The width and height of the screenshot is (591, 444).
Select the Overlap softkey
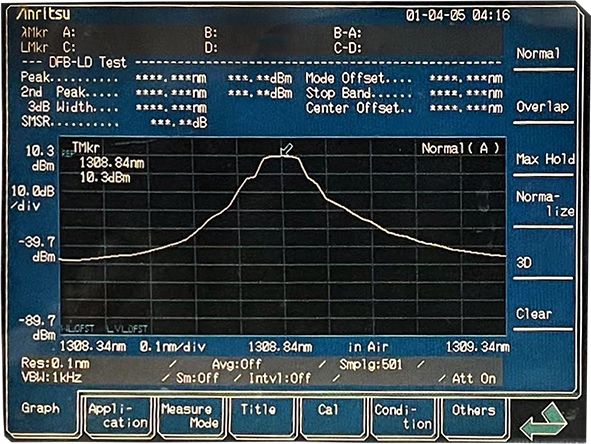pos(542,107)
